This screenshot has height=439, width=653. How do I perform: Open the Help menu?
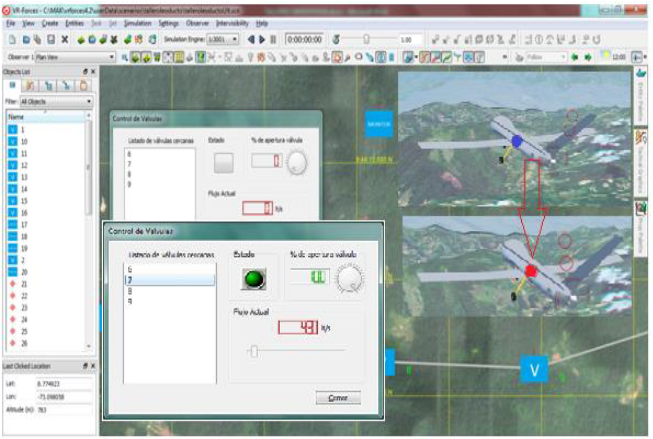[x=262, y=23]
